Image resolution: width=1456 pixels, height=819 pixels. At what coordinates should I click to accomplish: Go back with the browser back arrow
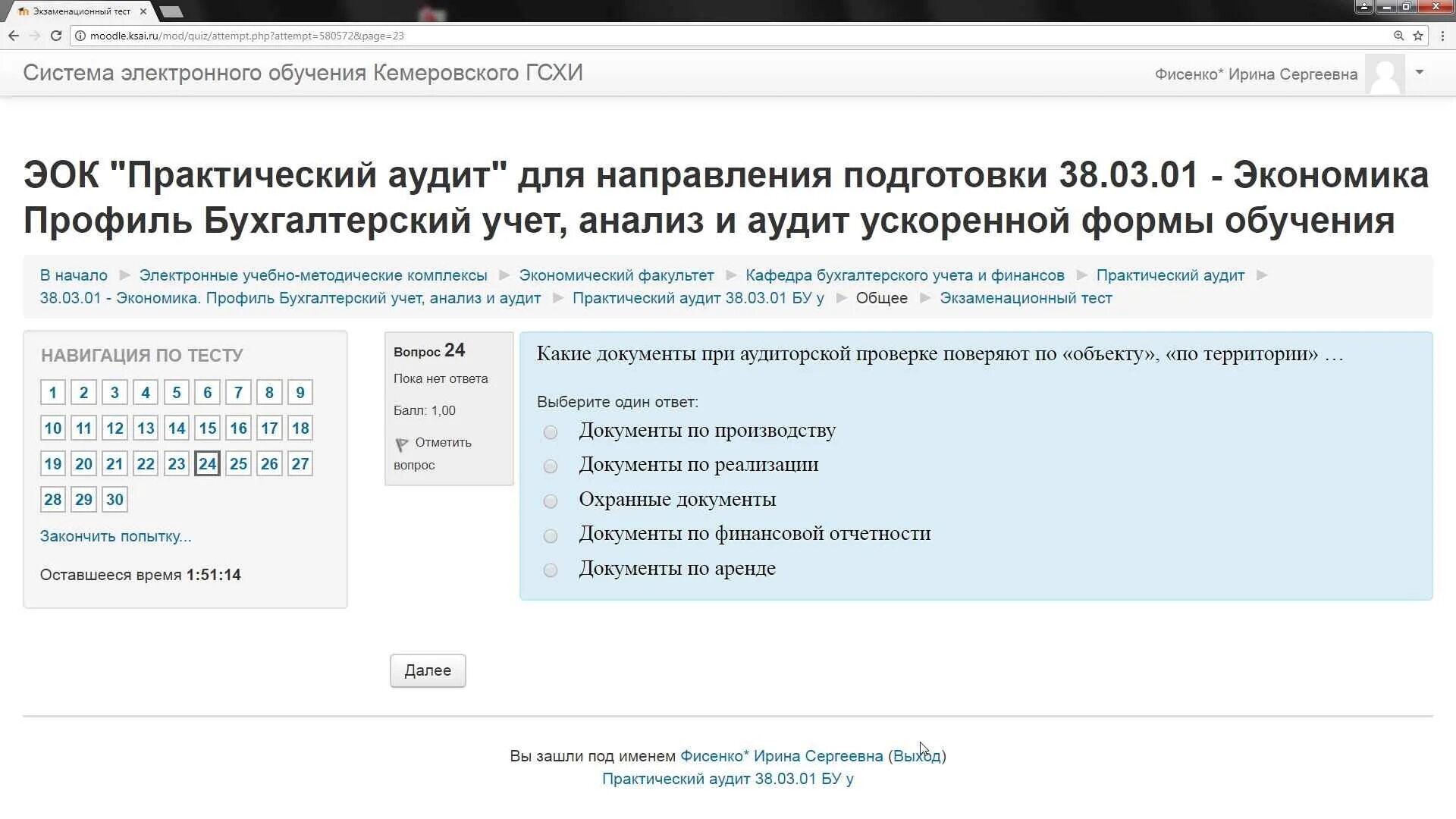tap(14, 36)
